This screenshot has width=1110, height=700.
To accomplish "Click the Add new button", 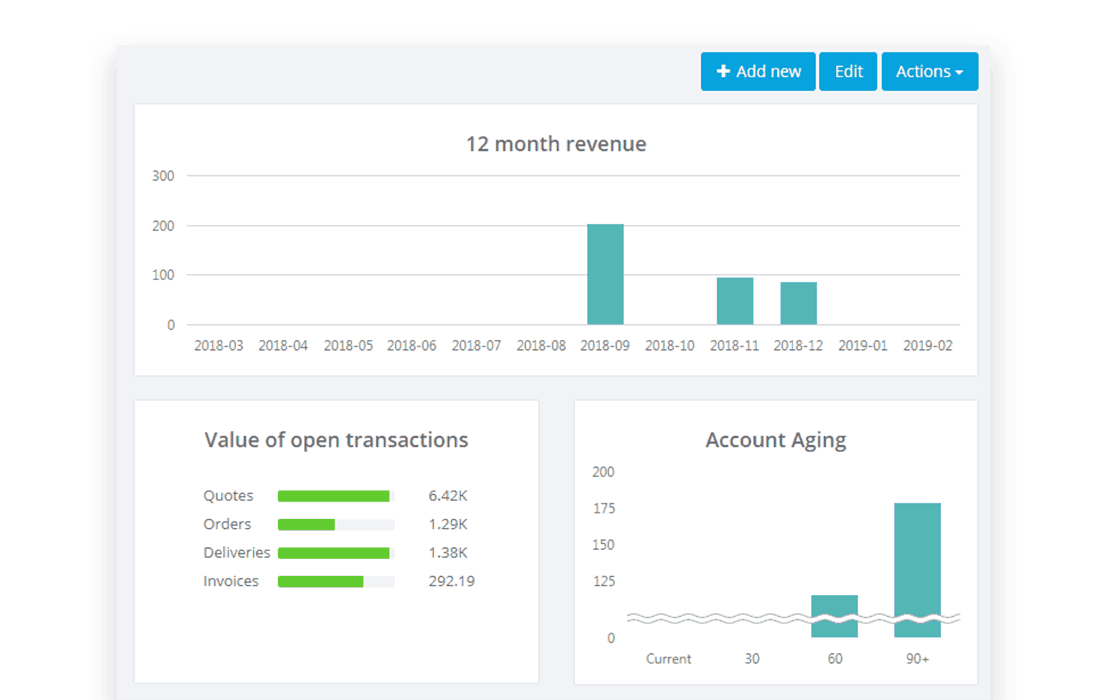I will 758,71.
